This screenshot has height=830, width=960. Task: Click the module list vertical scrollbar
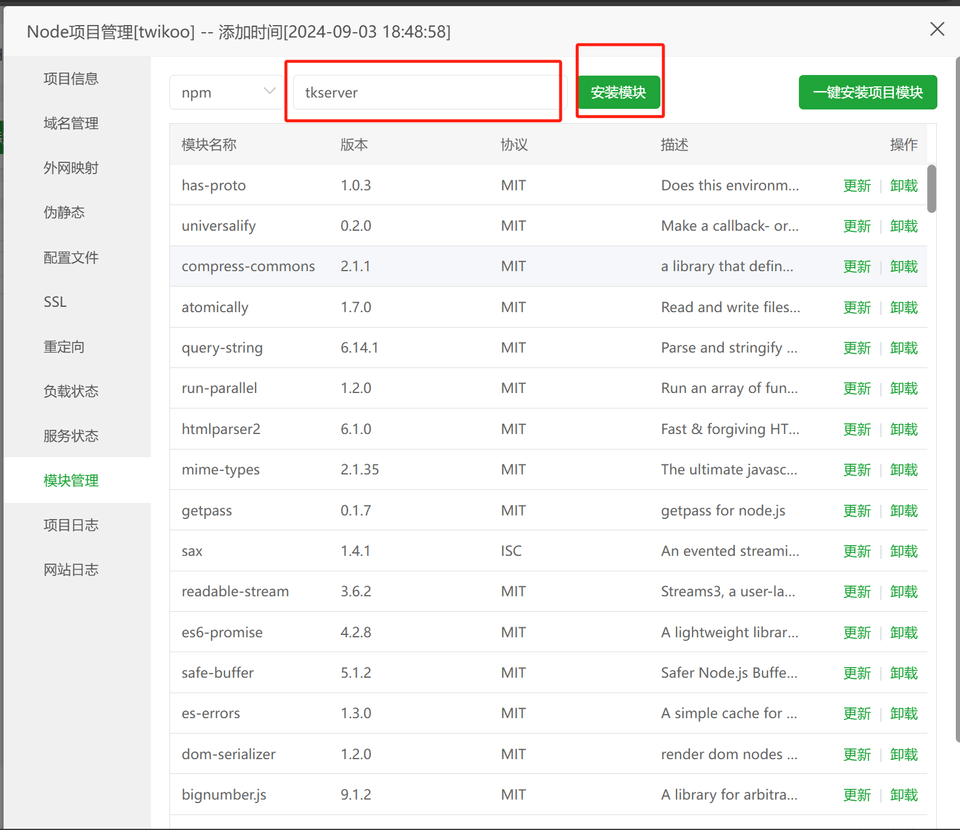(x=932, y=189)
